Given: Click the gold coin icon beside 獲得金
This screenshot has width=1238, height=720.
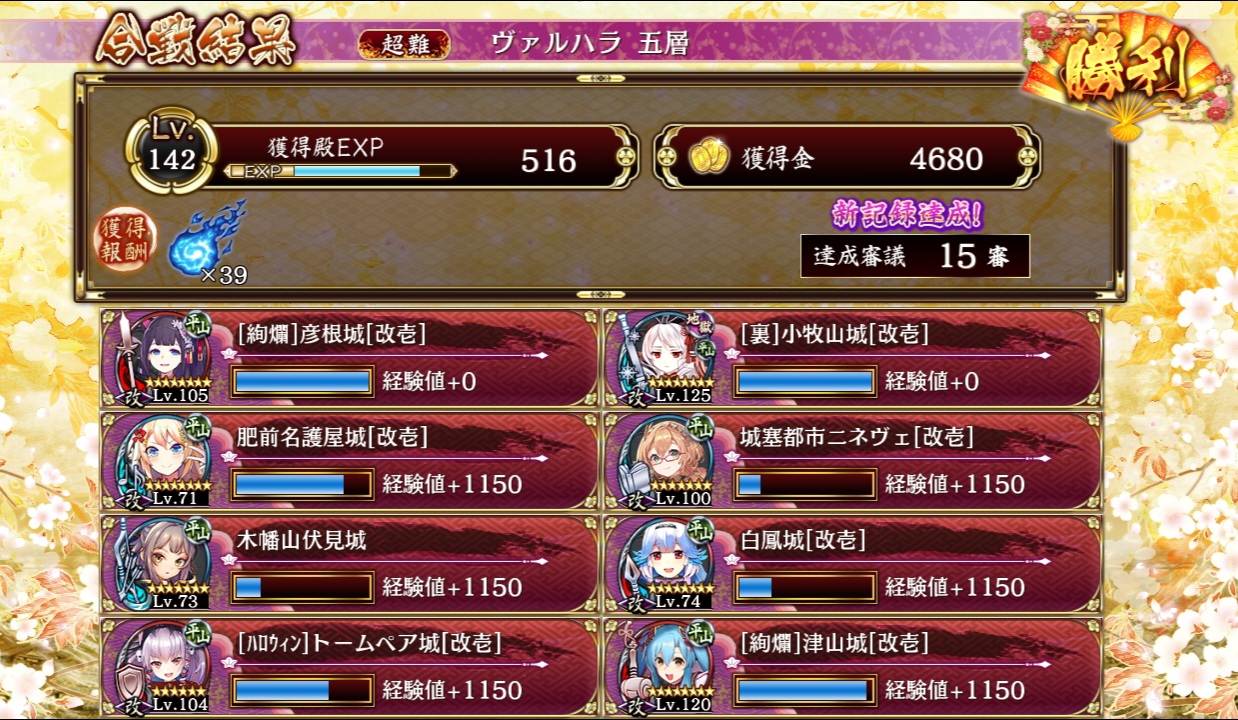Looking at the screenshot, I should (710, 158).
